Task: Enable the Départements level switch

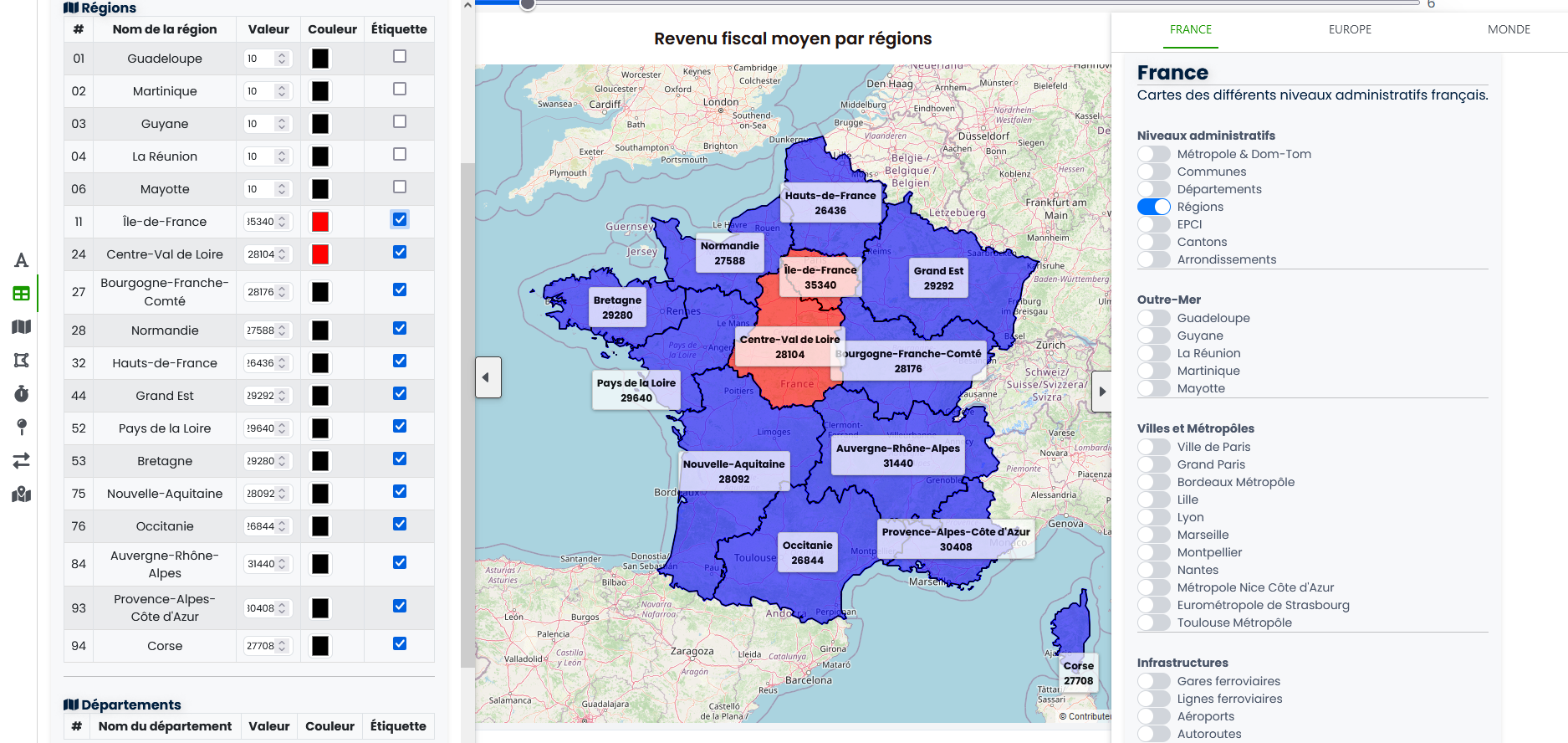Action: [1154, 189]
